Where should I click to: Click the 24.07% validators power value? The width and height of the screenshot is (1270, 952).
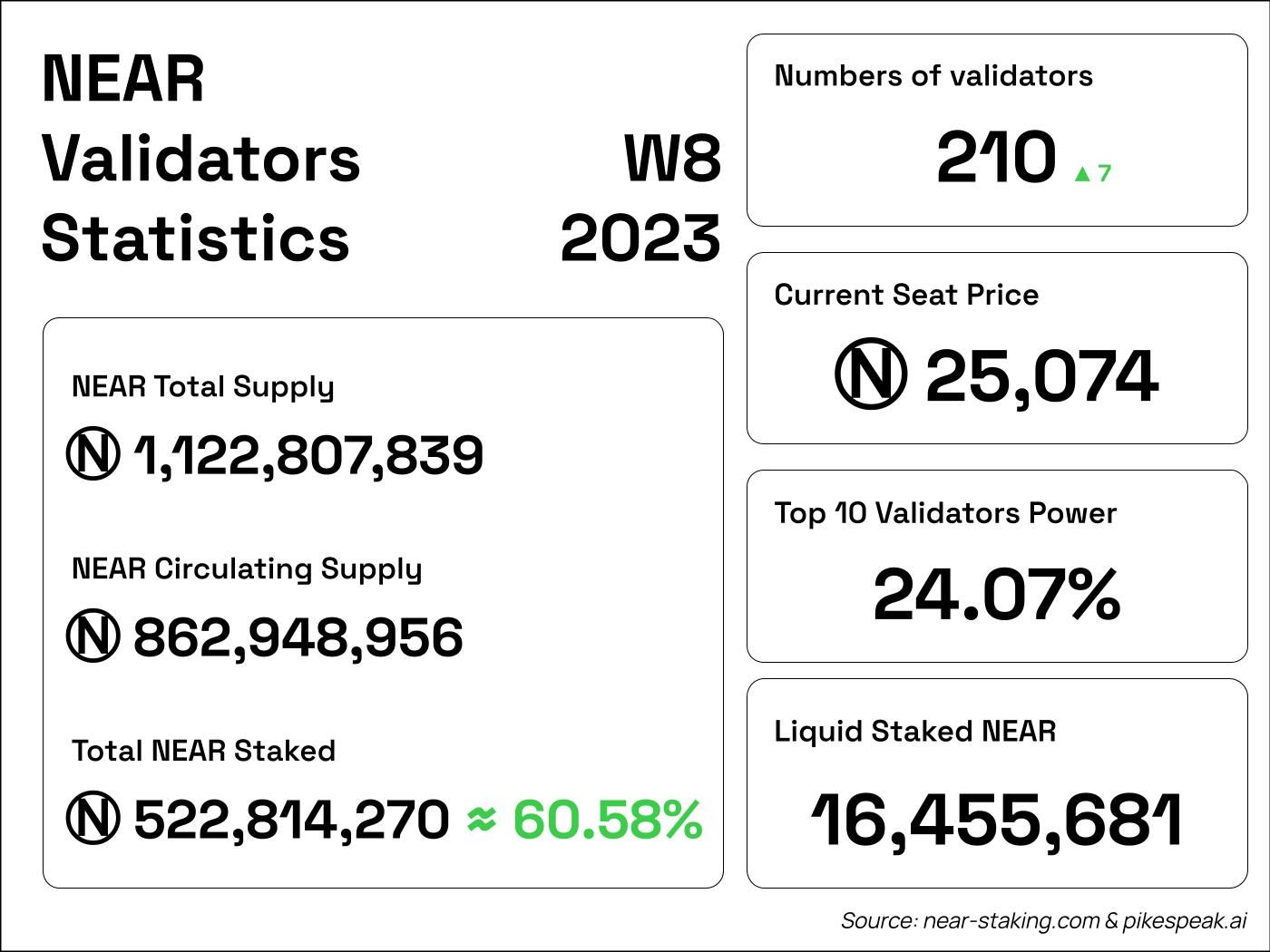pyautogui.click(x=996, y=595)
